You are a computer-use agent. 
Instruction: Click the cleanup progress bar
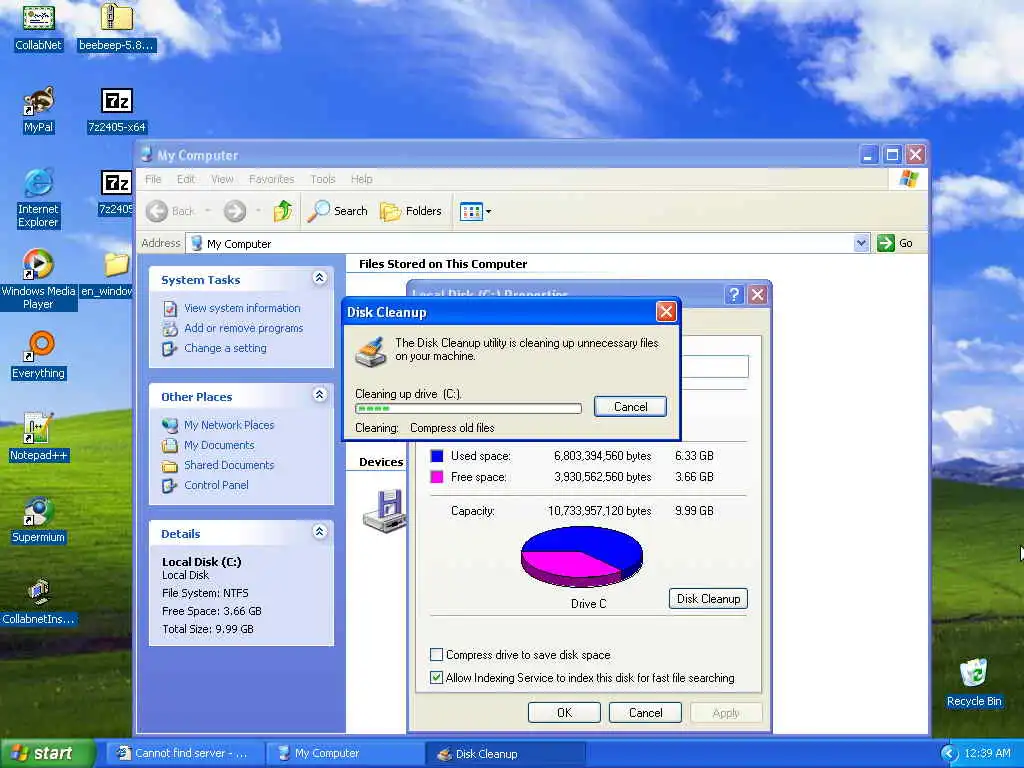coord(468,408)
